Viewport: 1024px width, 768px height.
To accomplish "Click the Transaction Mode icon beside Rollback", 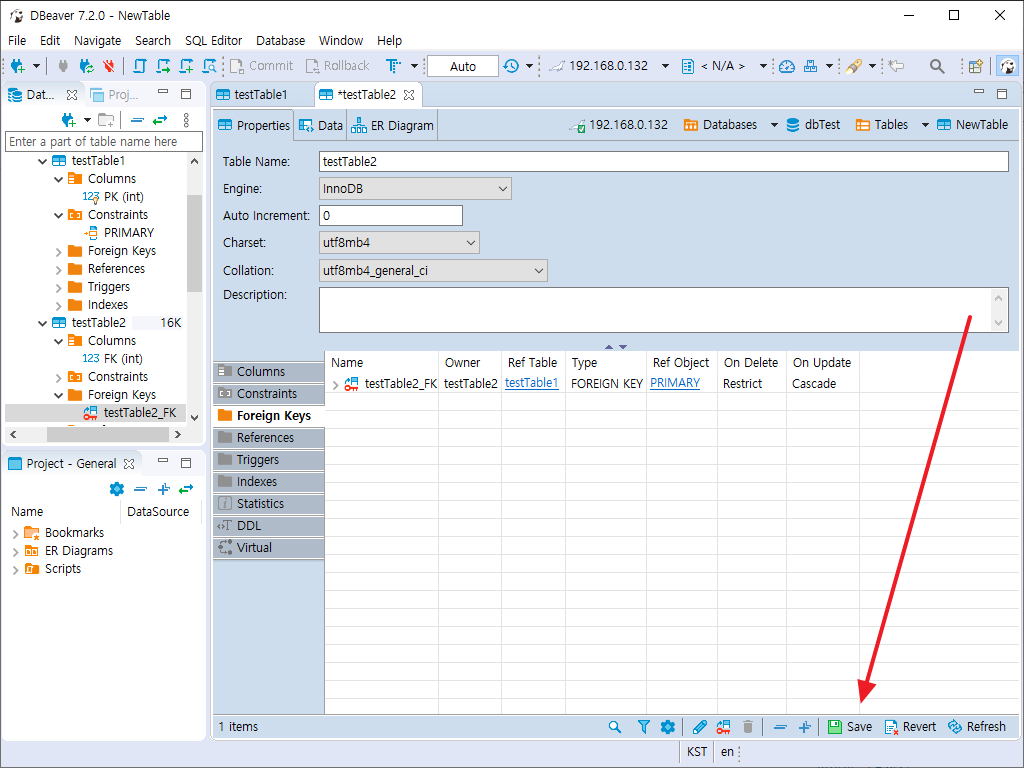I will click(393, 66).
